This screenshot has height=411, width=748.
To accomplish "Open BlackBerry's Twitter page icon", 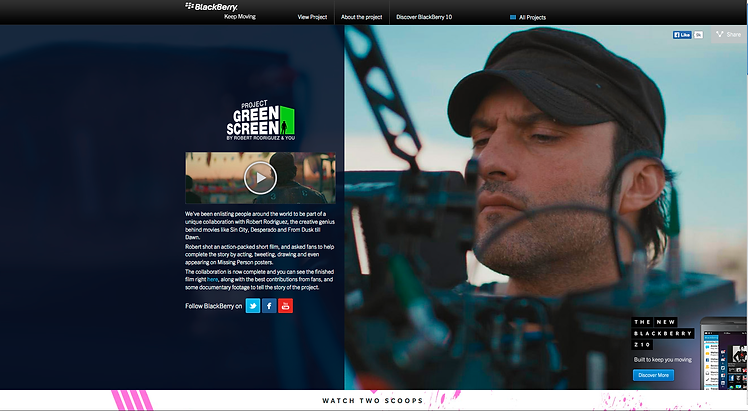I will pos(253,306).
